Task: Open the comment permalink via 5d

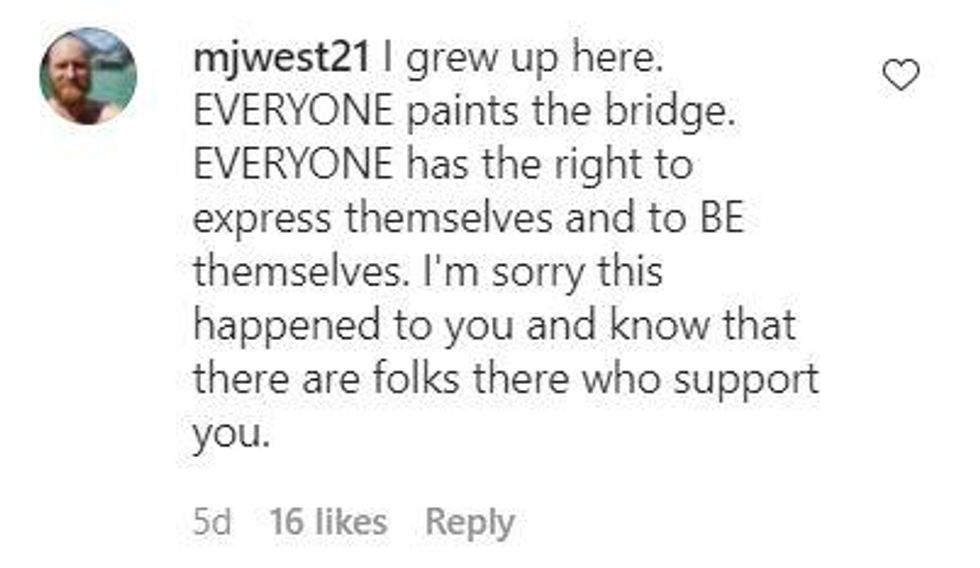Action: click(x=212, y=522)
